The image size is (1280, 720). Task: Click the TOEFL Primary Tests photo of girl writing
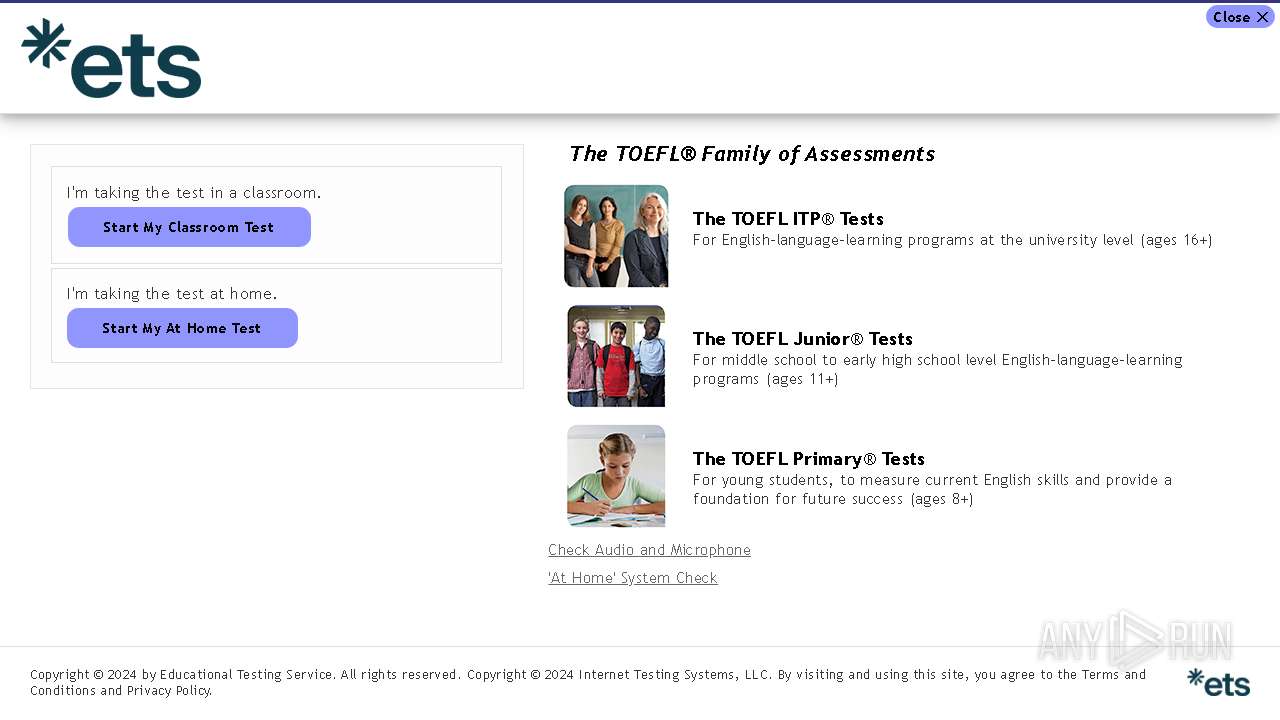coord(616,476)
